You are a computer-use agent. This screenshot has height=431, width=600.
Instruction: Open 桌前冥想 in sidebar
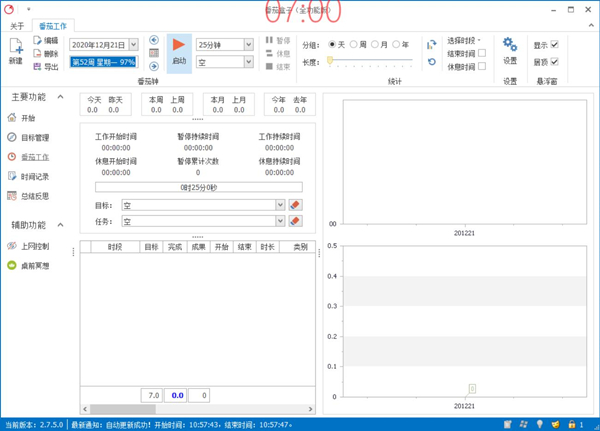pos(34,266)
